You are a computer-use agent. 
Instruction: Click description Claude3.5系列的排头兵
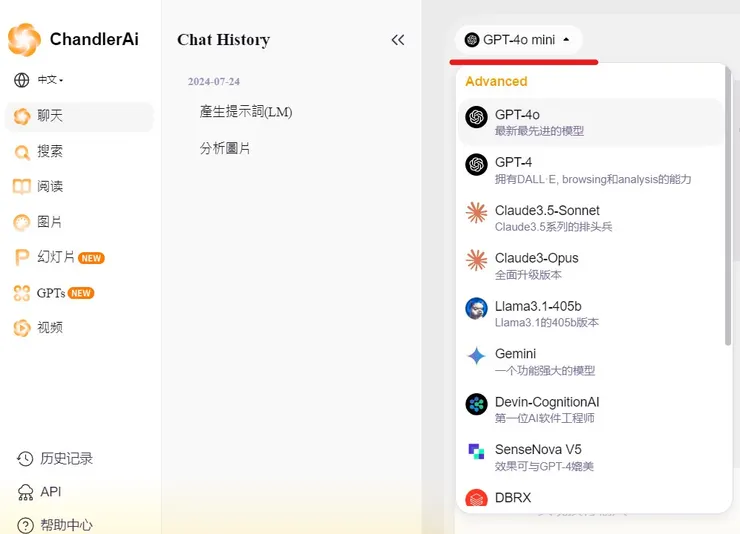[x=554, y=227]
